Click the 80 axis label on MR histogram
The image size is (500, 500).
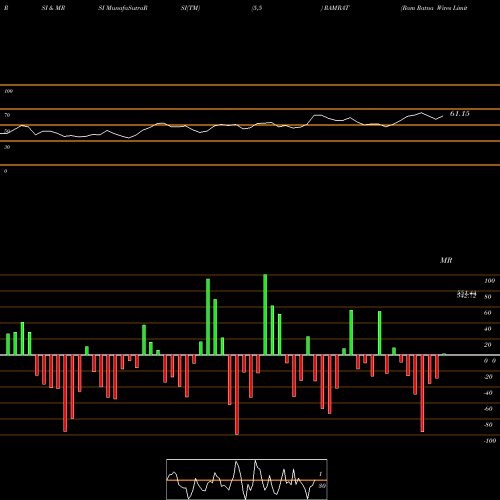tap(488, 297)
